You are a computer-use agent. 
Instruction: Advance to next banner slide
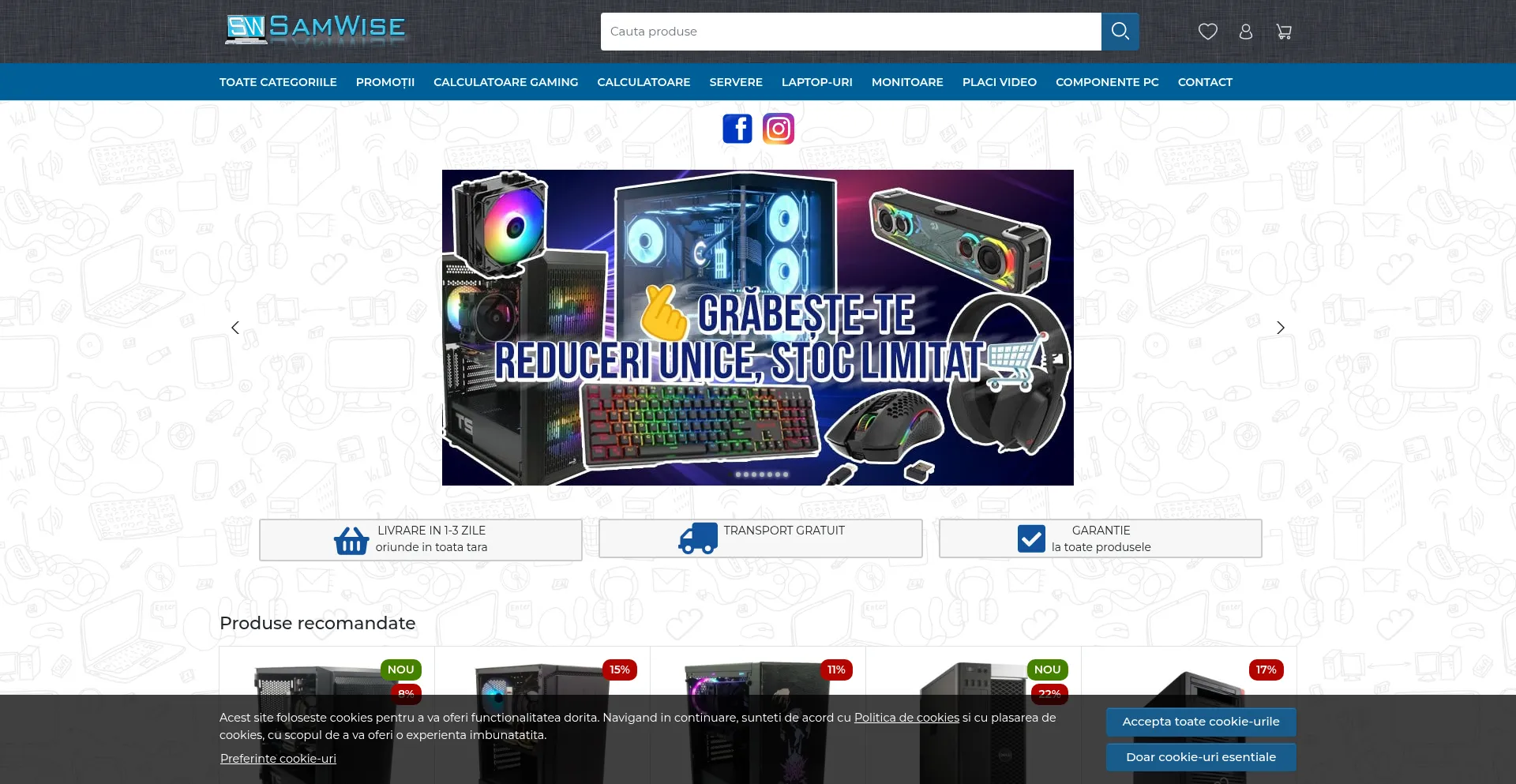click(1281, 328)
